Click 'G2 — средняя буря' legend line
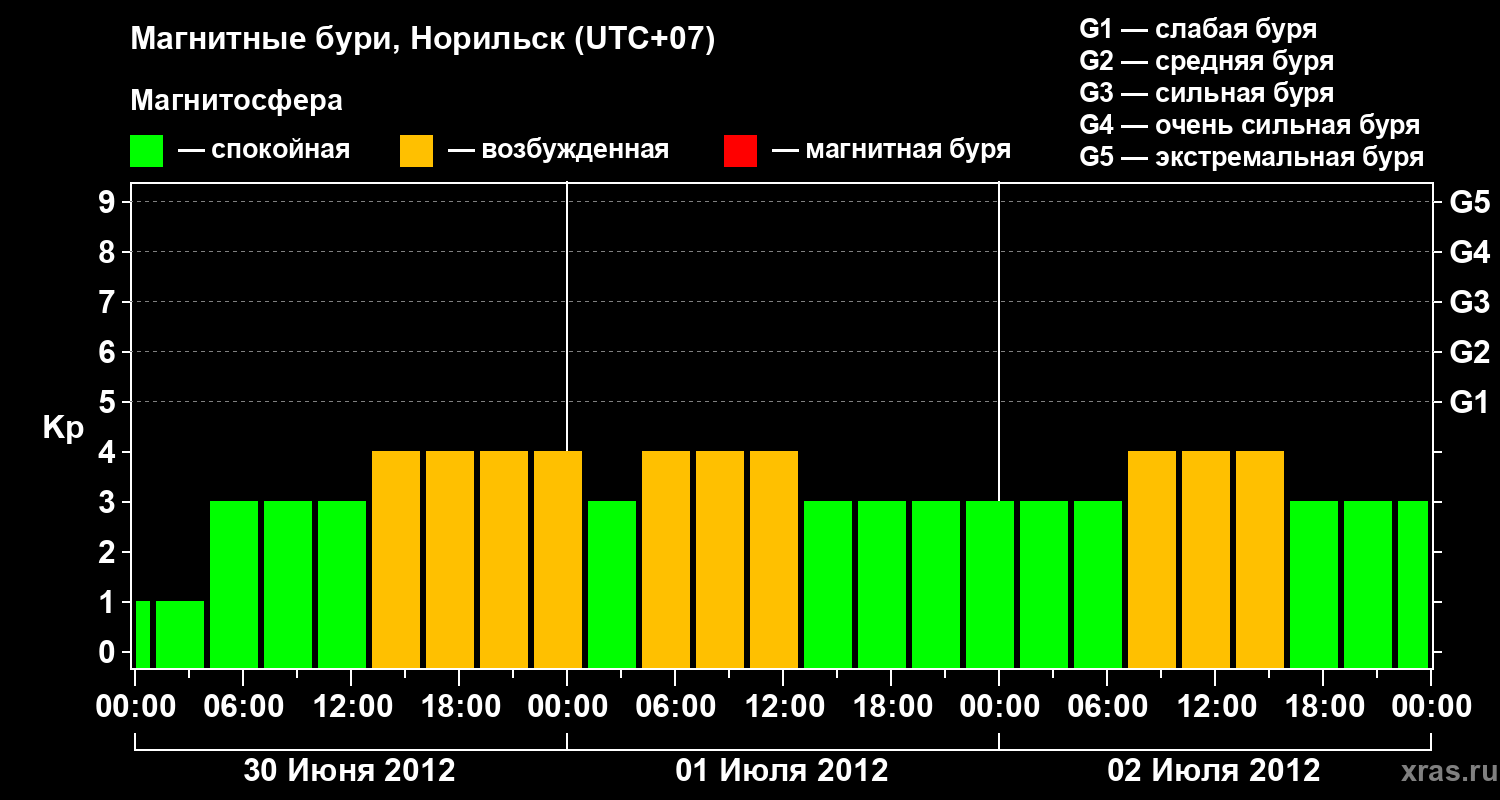Viewport: 1500px width, 800px height. [1207, 61]
